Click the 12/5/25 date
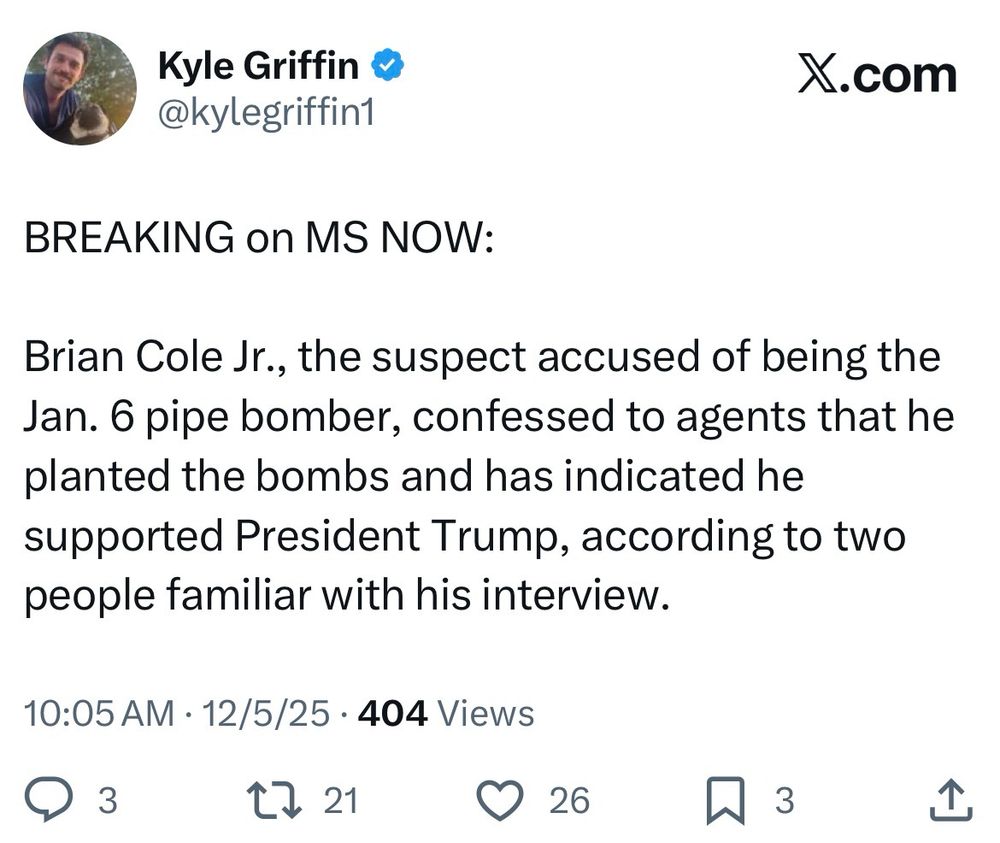 pyautogui.click(x=265, y=714)
